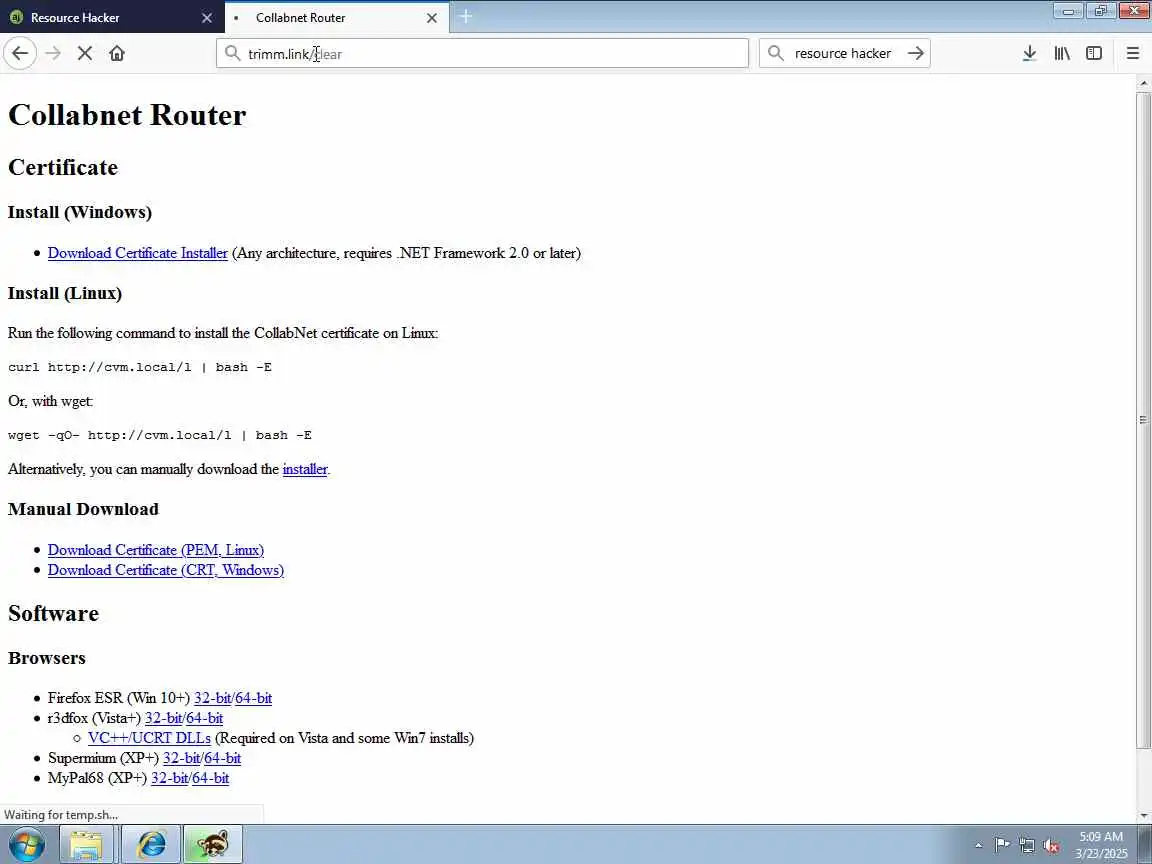The image size is (1152, 864).
Task: Focus the resource hacker search field
Action: coord(842,53)
